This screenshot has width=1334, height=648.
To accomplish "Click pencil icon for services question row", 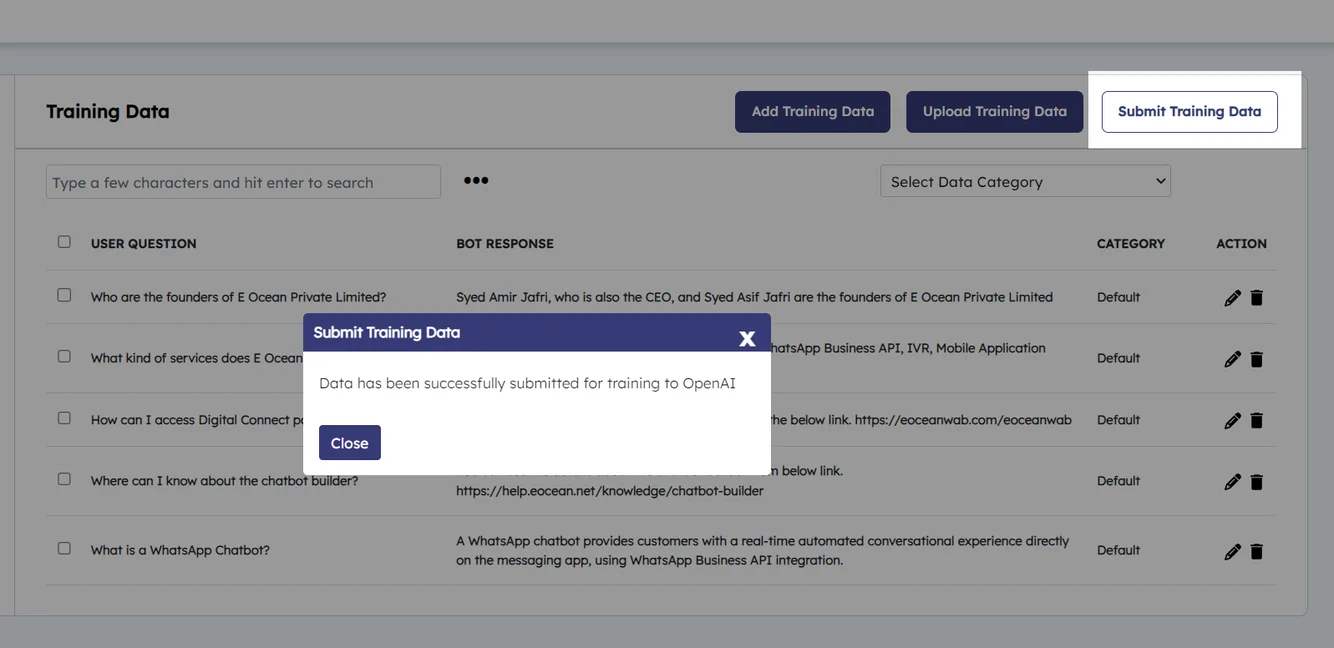I will point(1232,359).
